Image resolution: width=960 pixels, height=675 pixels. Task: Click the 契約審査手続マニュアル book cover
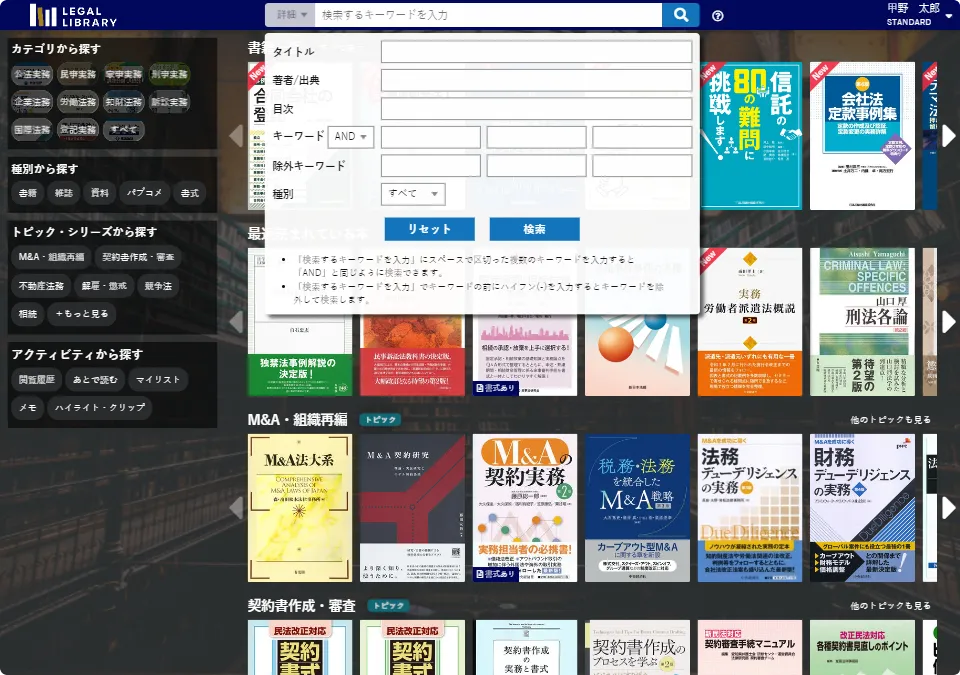coord(750,647)
